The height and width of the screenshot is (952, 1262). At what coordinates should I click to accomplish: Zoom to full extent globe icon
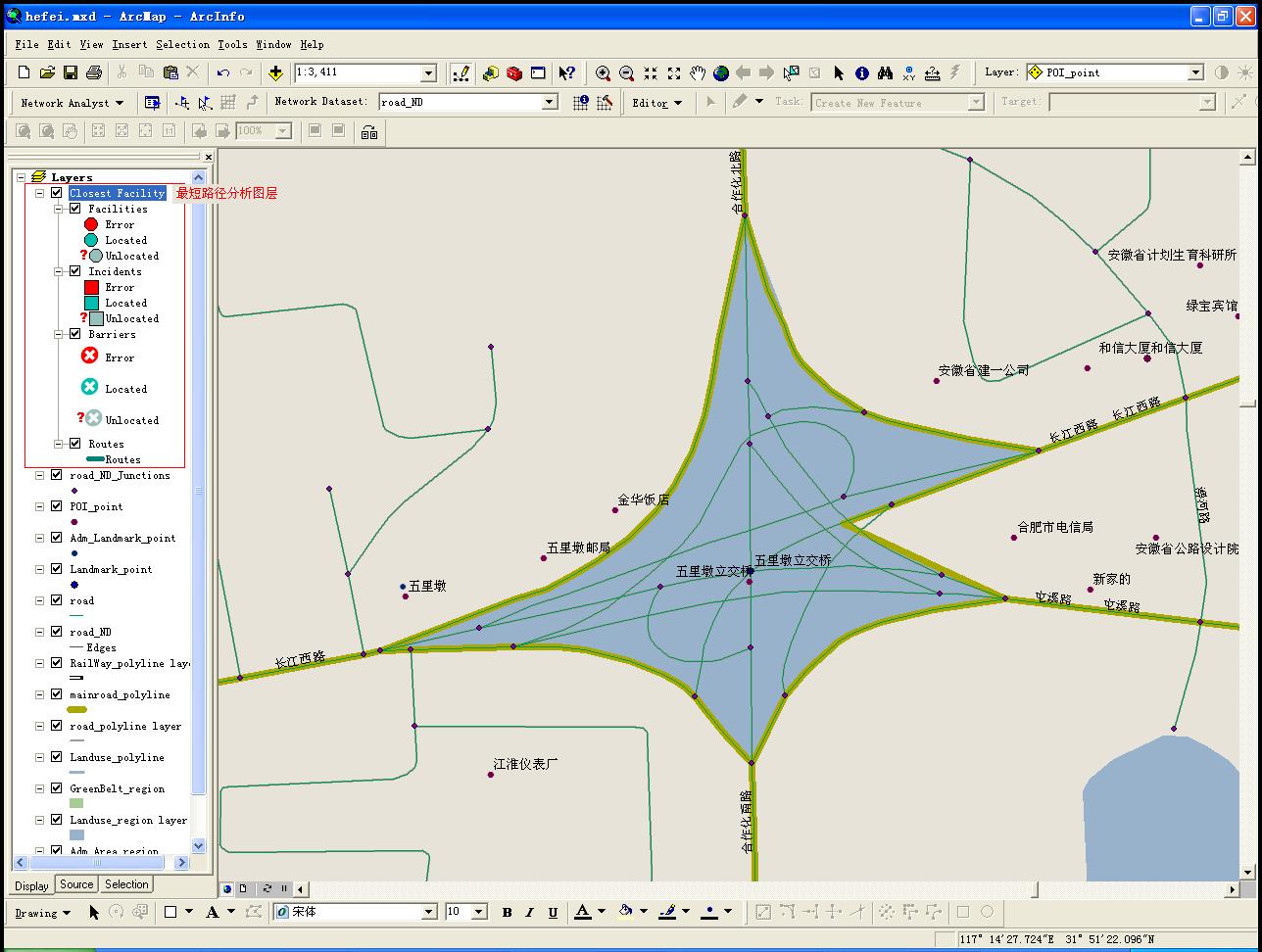coord(721,72)
